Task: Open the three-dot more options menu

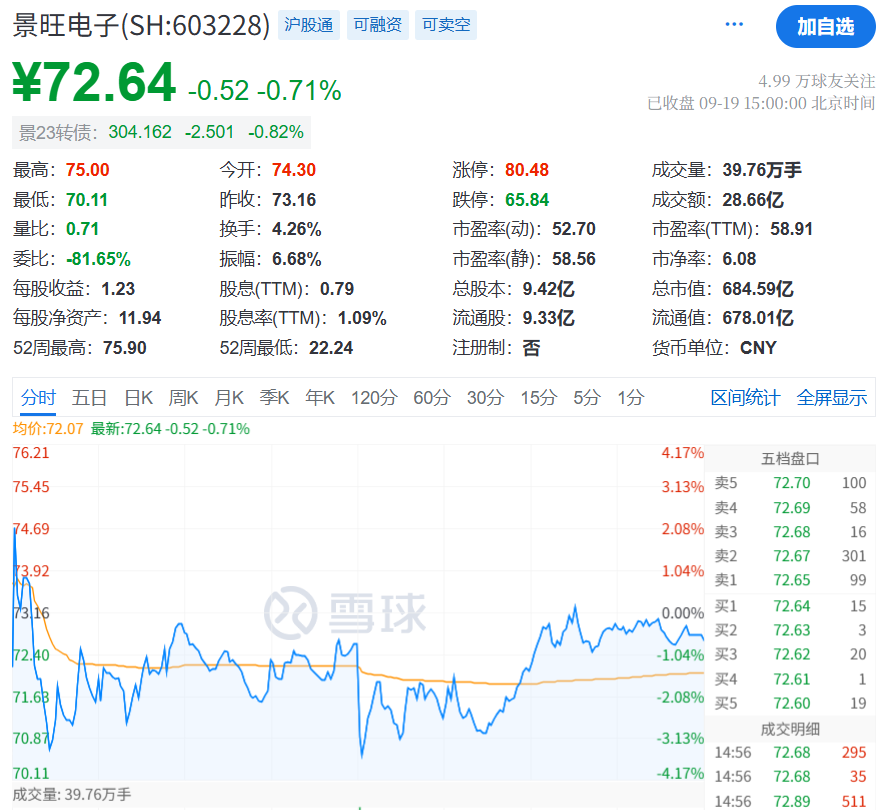Action: 734,25
